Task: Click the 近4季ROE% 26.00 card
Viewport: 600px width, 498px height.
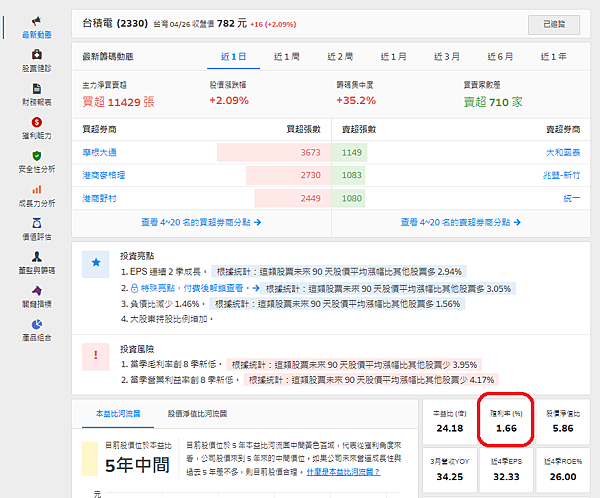Action: pyautogui.click(x=563, y=470)
